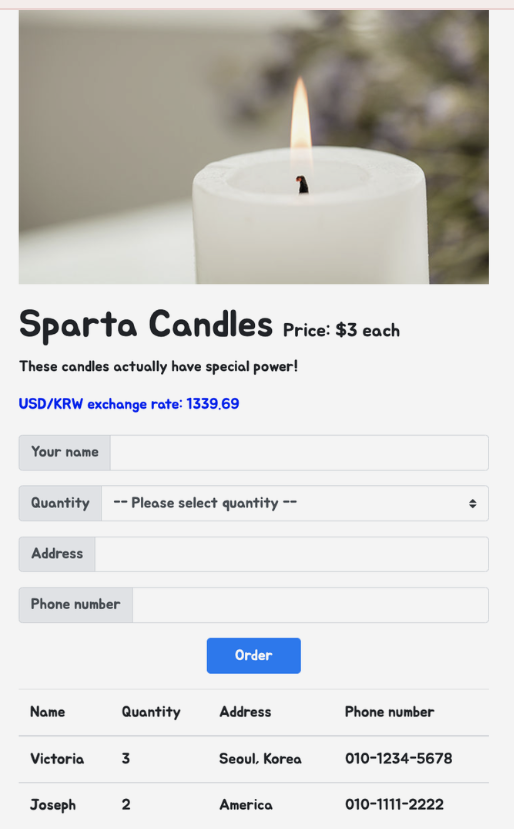
Task: Click the Phone number column header
Action: point(390,712)
